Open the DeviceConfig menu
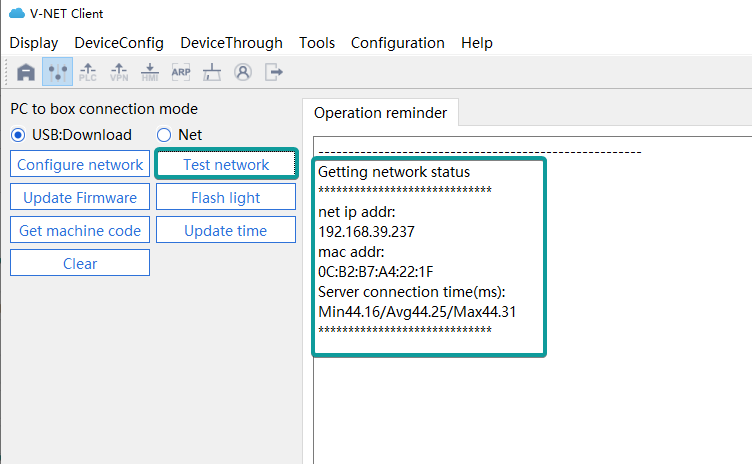752x464 pixels. (x=119, y=43)
